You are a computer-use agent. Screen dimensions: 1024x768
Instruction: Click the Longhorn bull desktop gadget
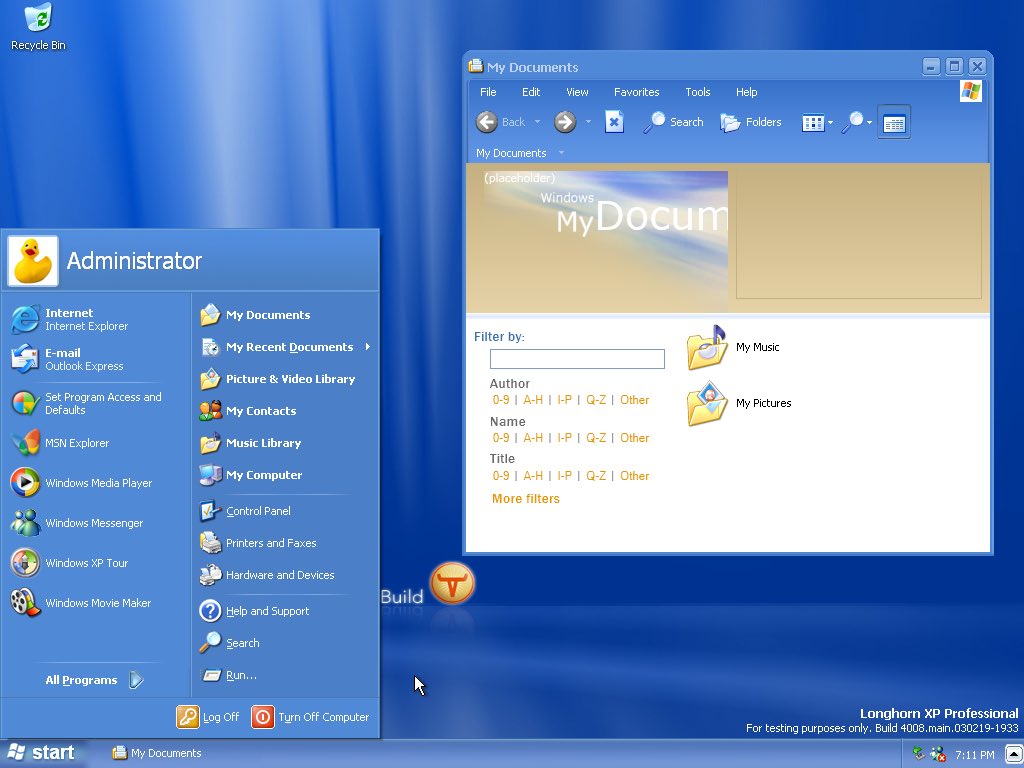point(452,583)
